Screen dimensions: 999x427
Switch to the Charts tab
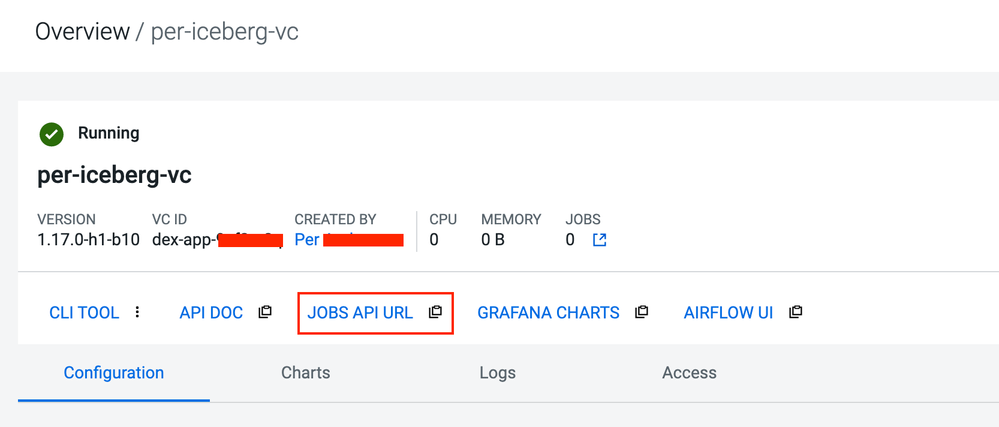point(305,373)
